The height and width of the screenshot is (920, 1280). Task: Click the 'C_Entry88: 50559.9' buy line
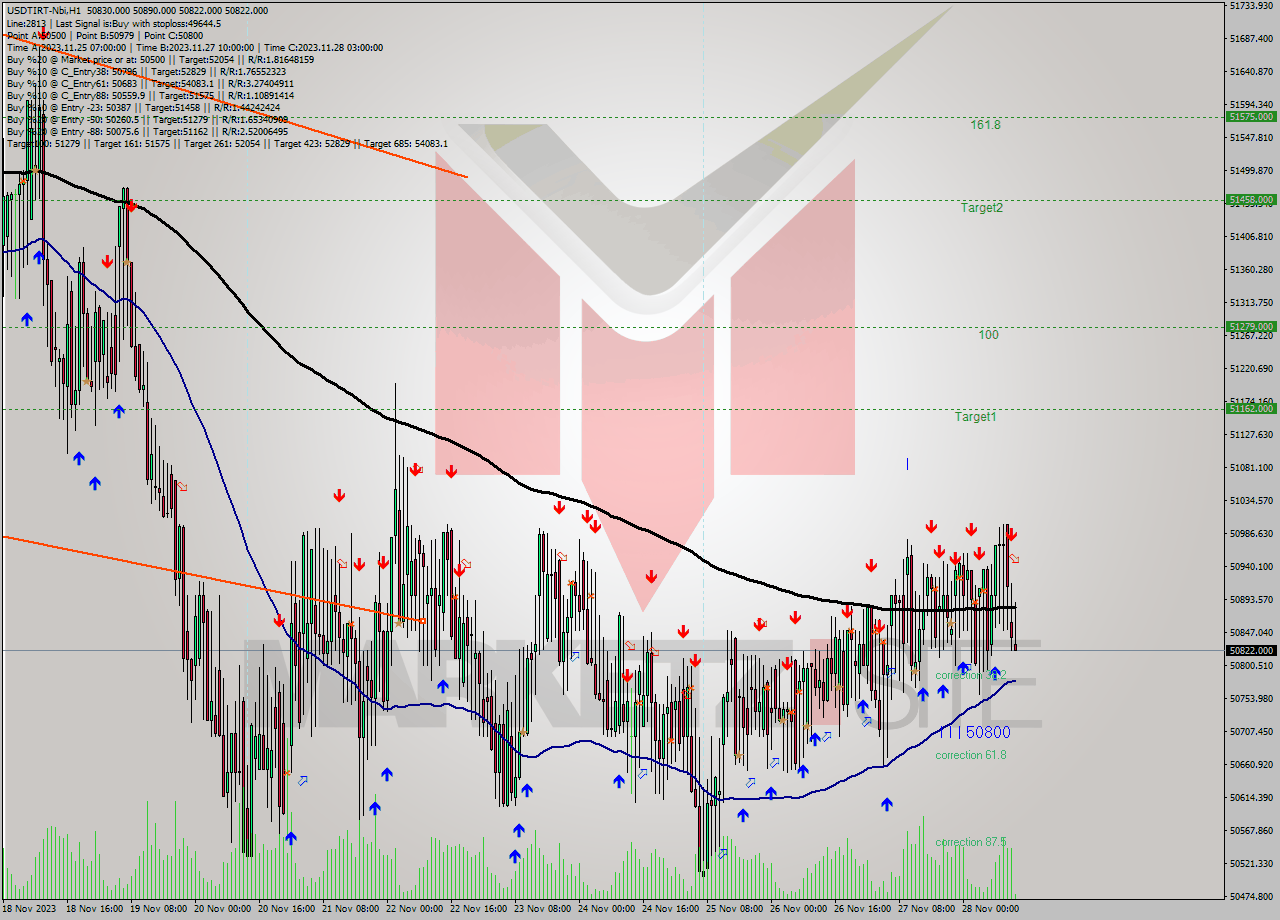(150, 95)
